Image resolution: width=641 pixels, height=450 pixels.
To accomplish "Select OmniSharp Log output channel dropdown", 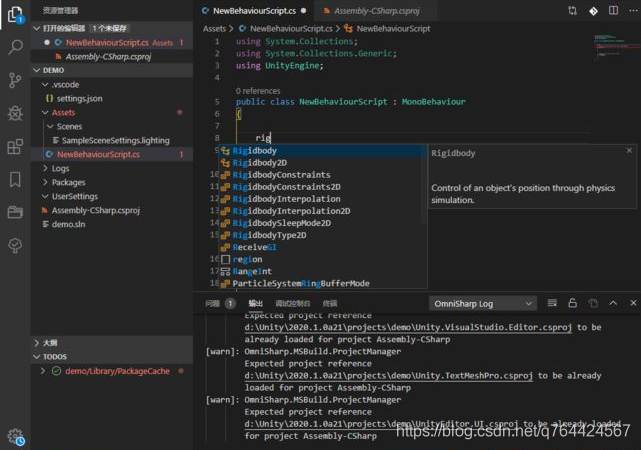I will click(x=482, y=304).
